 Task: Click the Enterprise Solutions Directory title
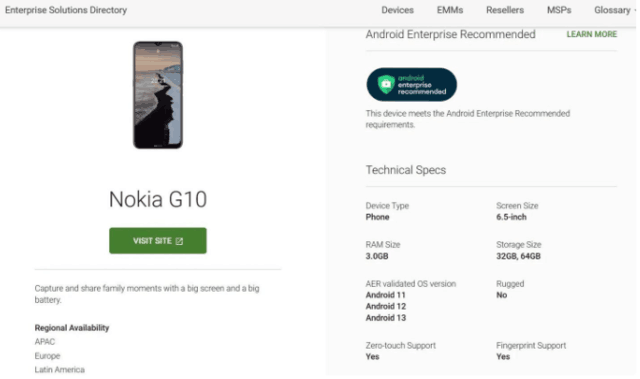[66, 10]
